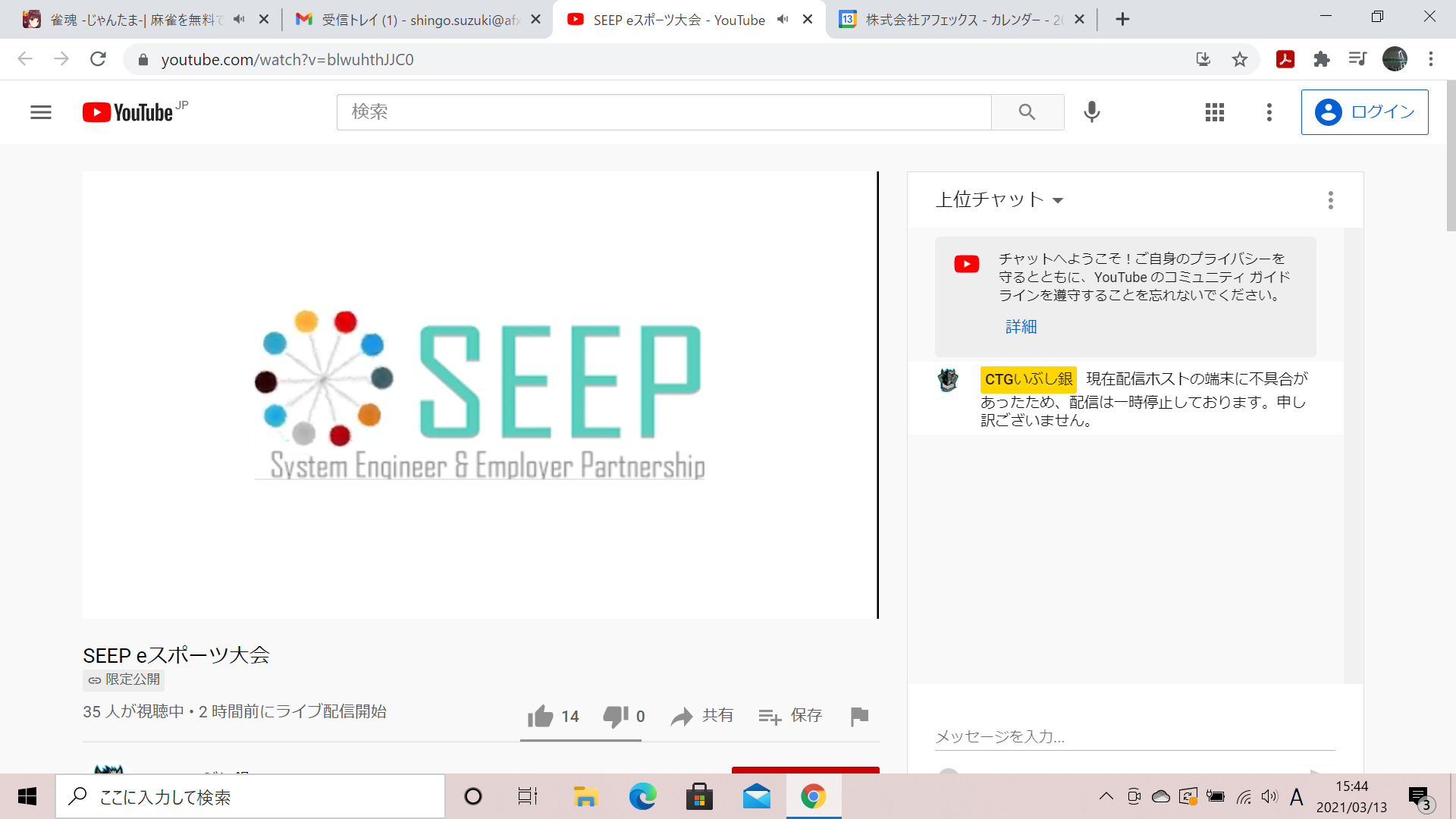The image size is (1456, 819).
Task: Expand the 上位チャット chat mode dropdown
Action: coord(999,199)
